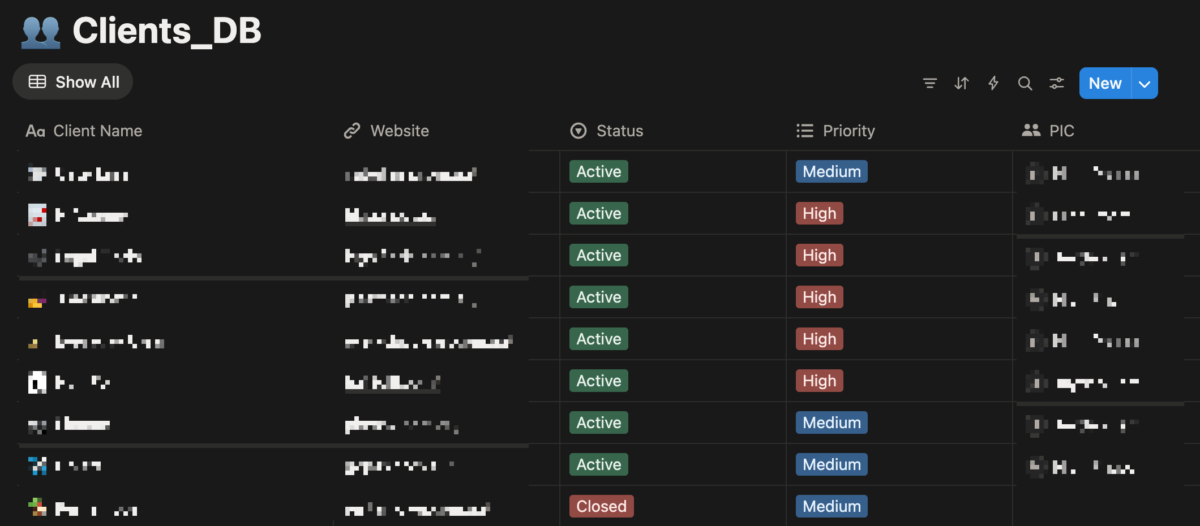1200x526 pixels.
Task: Select the second row's High priority tag
Action: point(819,214)
